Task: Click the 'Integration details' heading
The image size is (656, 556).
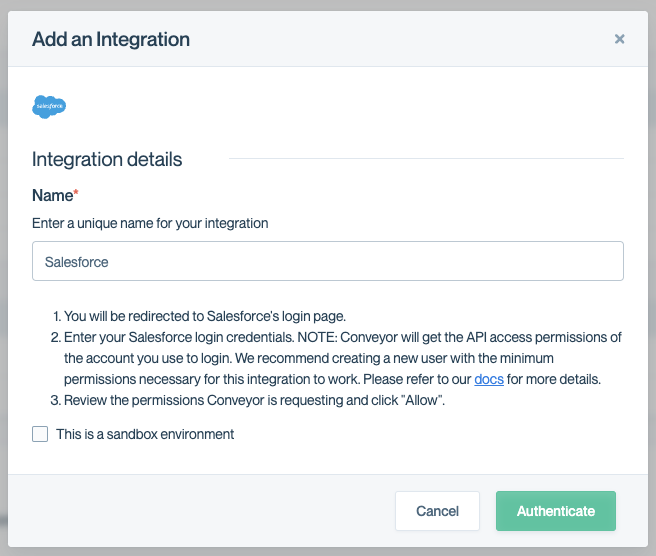Action: 107,159
